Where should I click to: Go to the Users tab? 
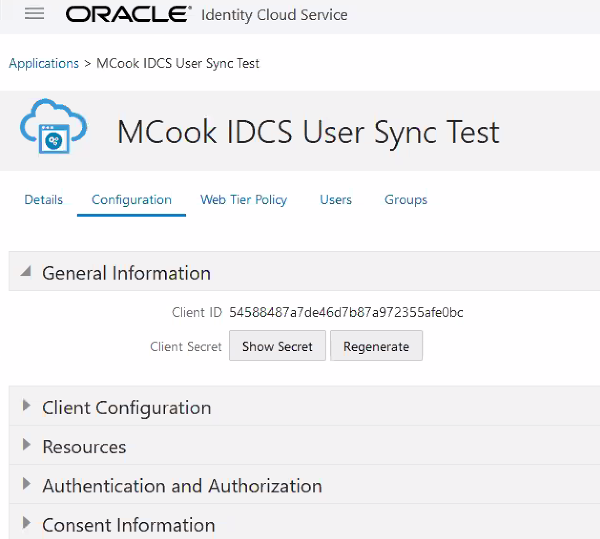[x=336, y=200]
